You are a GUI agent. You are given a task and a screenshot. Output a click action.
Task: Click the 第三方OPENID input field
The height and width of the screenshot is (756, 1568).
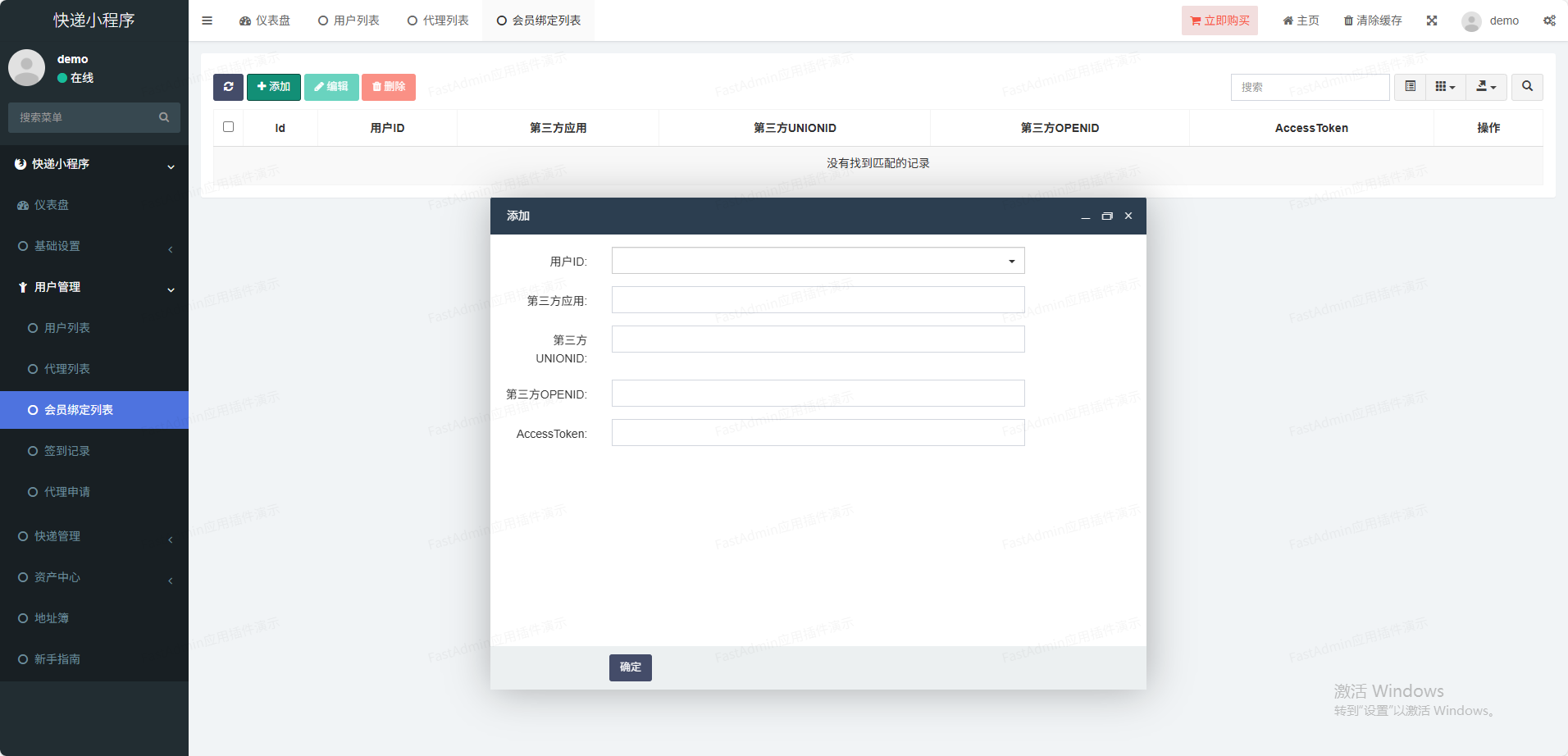click(x=818, y=394)
